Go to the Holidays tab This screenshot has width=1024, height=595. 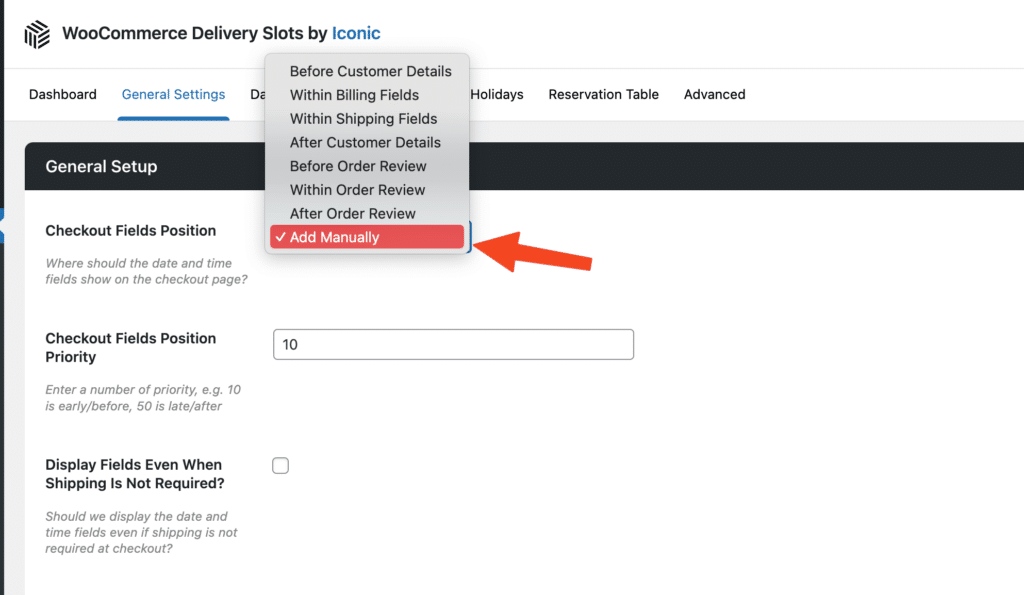(497, 94)
